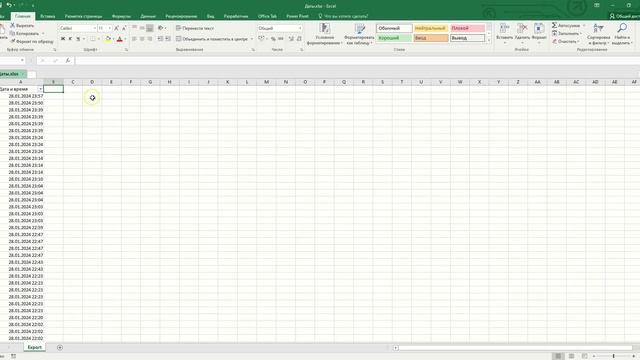Screen dimensions: 640x360
Task: Click the Decrease Font Size icon
Action: pyautogui.click(x=124, y=28)
